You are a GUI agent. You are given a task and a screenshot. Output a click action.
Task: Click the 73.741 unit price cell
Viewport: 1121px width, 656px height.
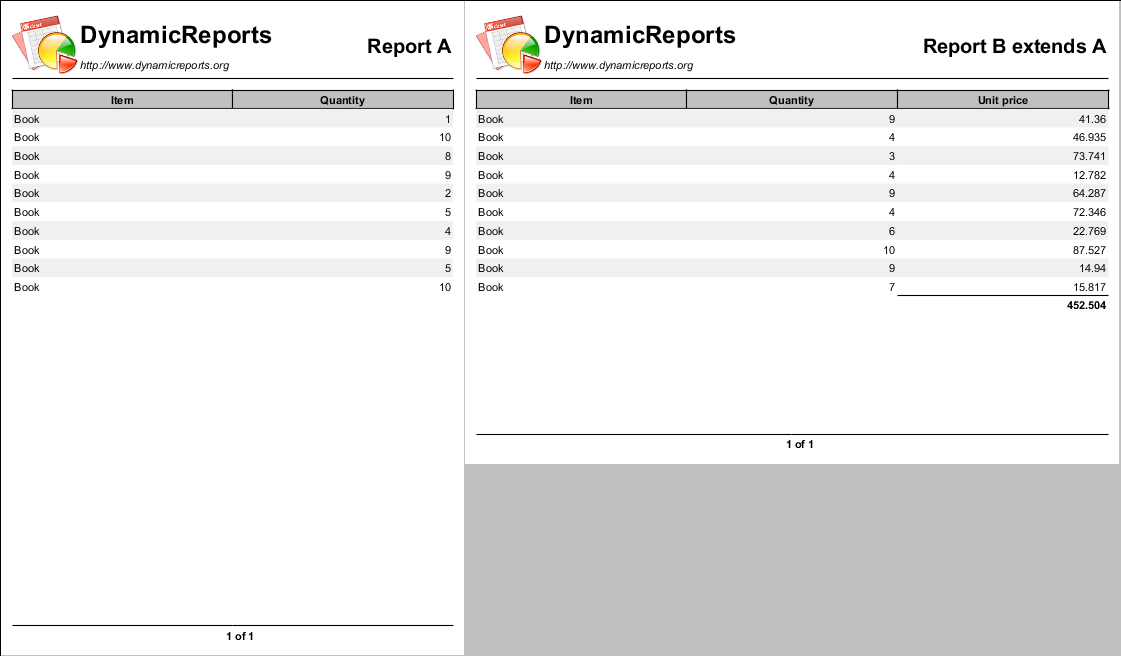coord(1089,156)
